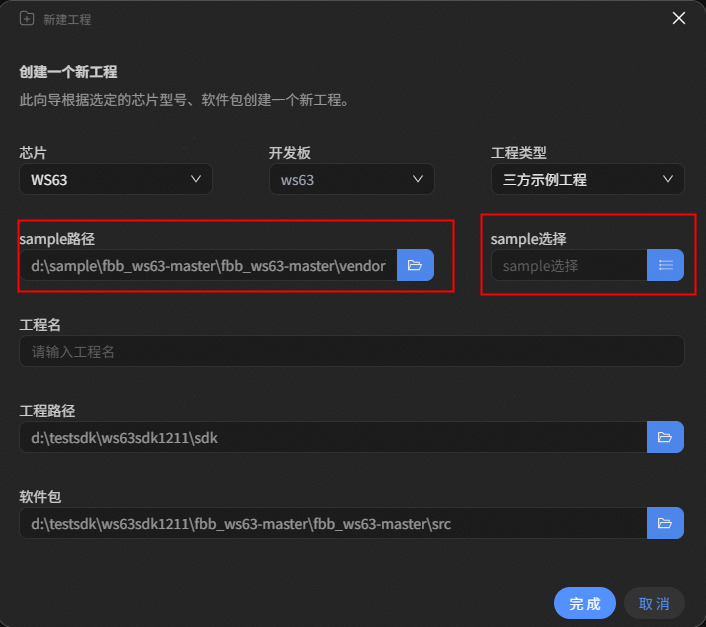The height and width of the screenshot is (627, 706).
Task: Open the sample选择 list icon button
Action: [665, 265]
